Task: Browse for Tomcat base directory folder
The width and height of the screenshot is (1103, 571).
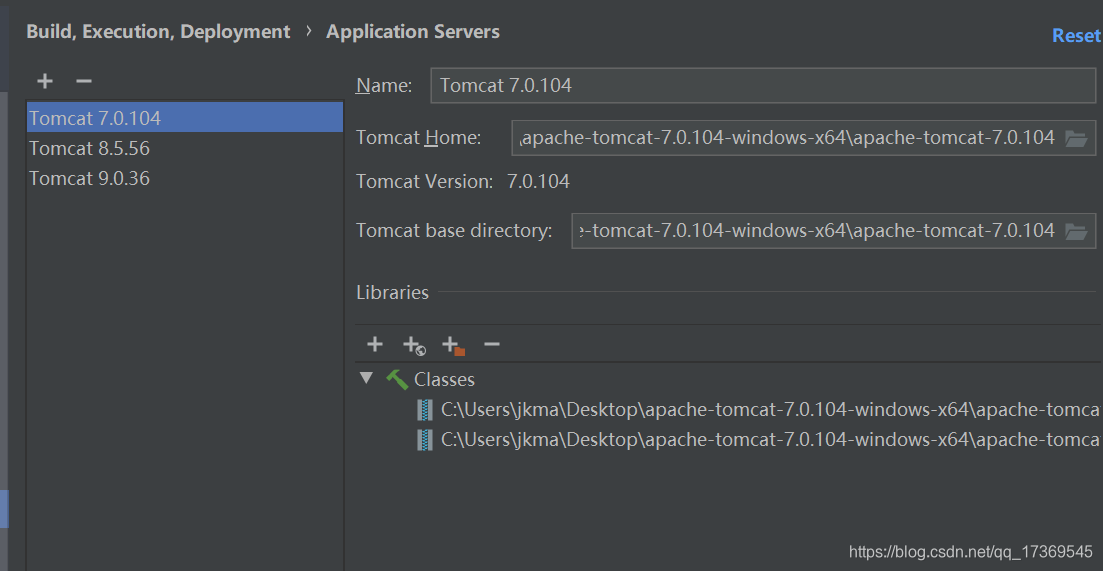Action: (1076, 231)
